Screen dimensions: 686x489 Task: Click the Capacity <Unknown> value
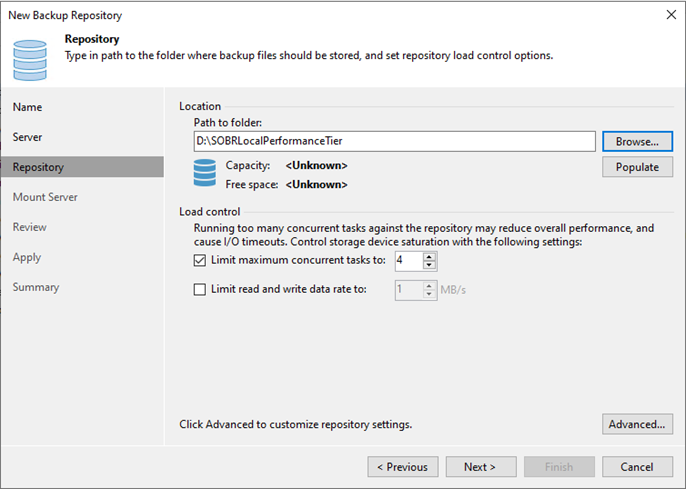316,166
